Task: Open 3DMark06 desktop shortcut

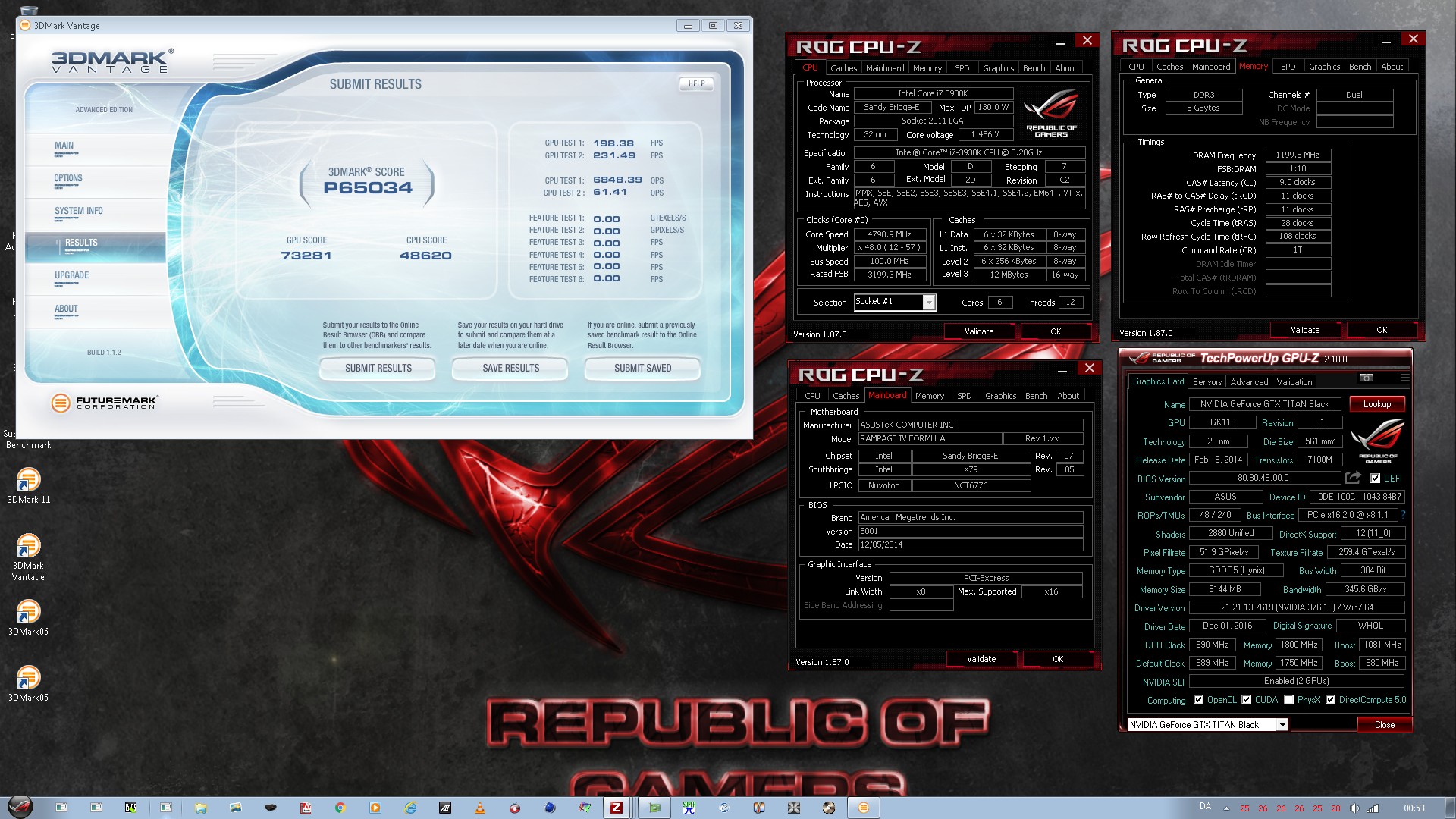Action: [x=28, y=617]
